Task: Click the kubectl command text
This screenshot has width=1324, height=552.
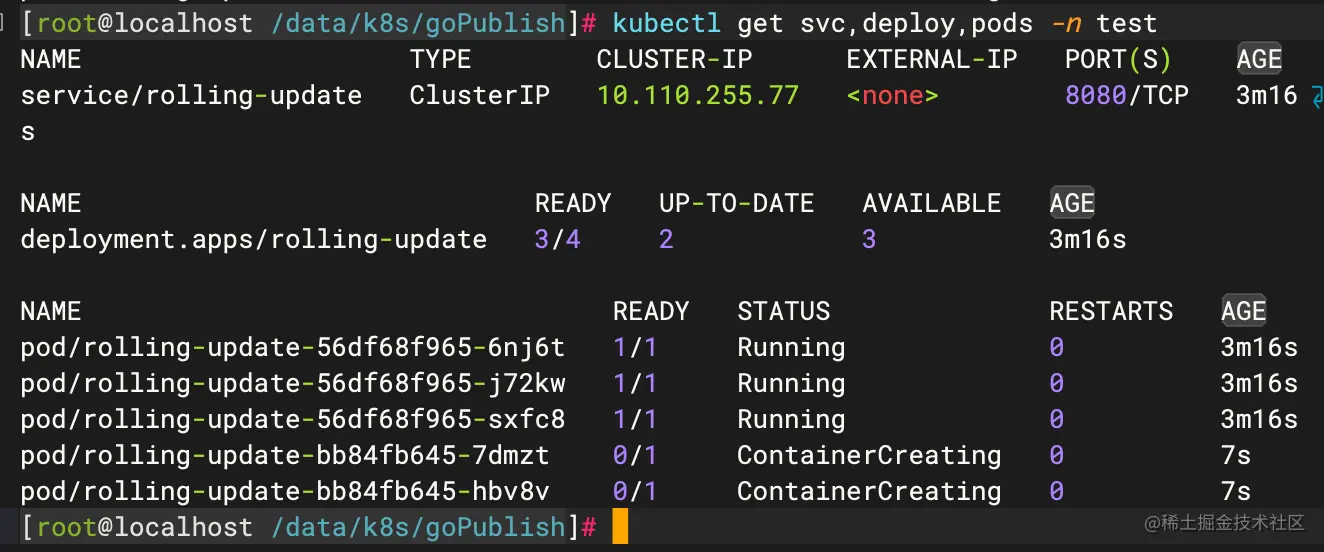Action: click(x=884, y=23)
